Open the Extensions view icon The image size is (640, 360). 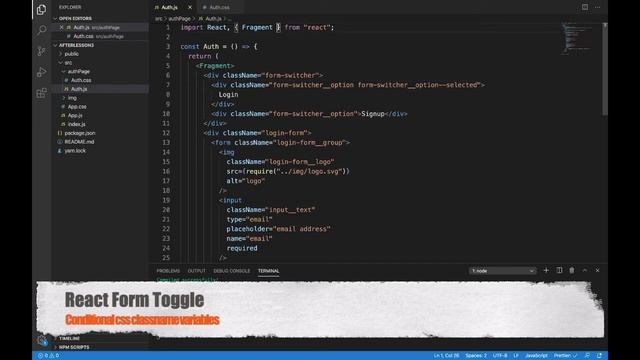click(x=41, y=93)
